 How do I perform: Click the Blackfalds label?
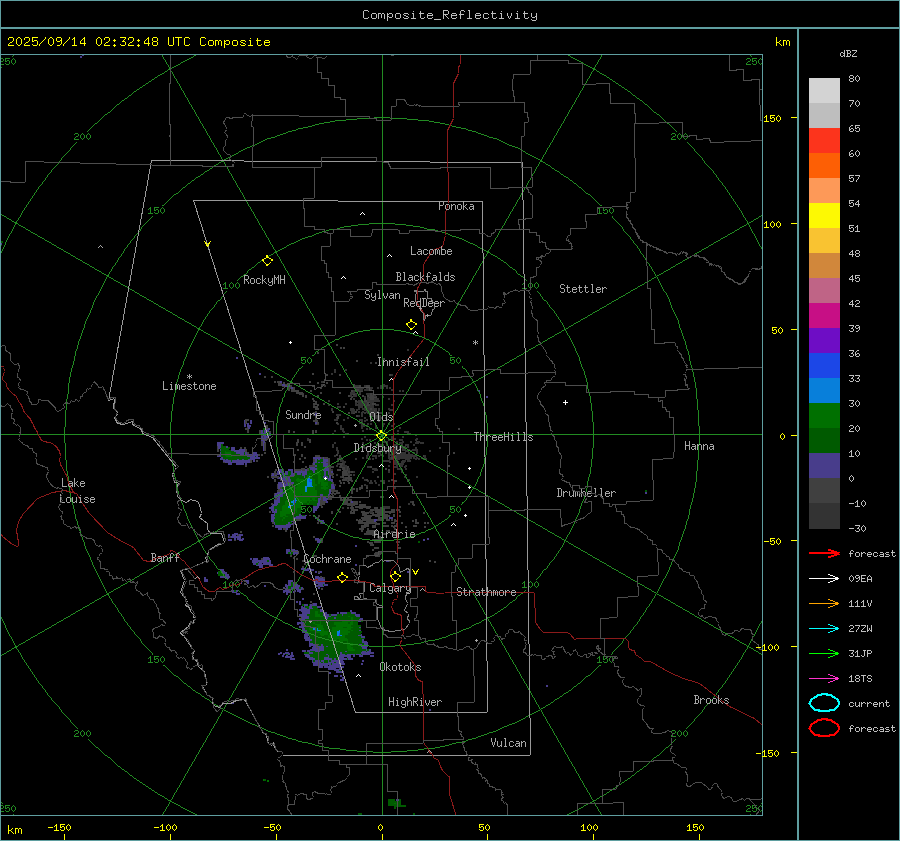[425, 277]
